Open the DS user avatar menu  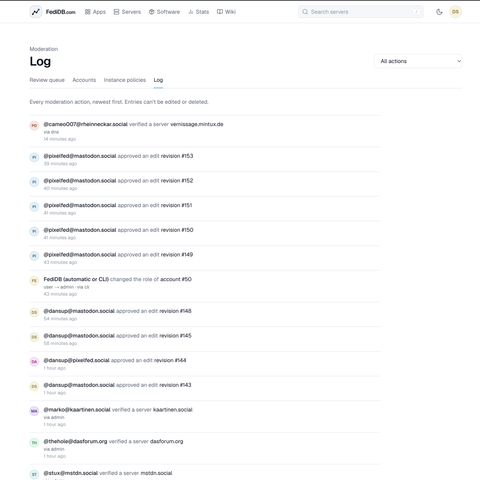click(455, 12)
